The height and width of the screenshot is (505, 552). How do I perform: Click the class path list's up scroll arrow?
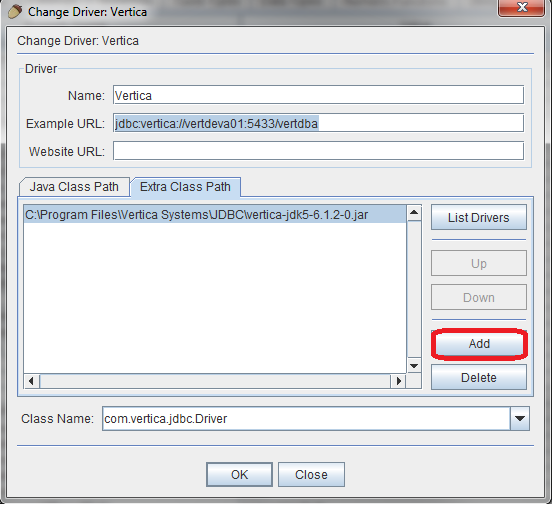414,213
